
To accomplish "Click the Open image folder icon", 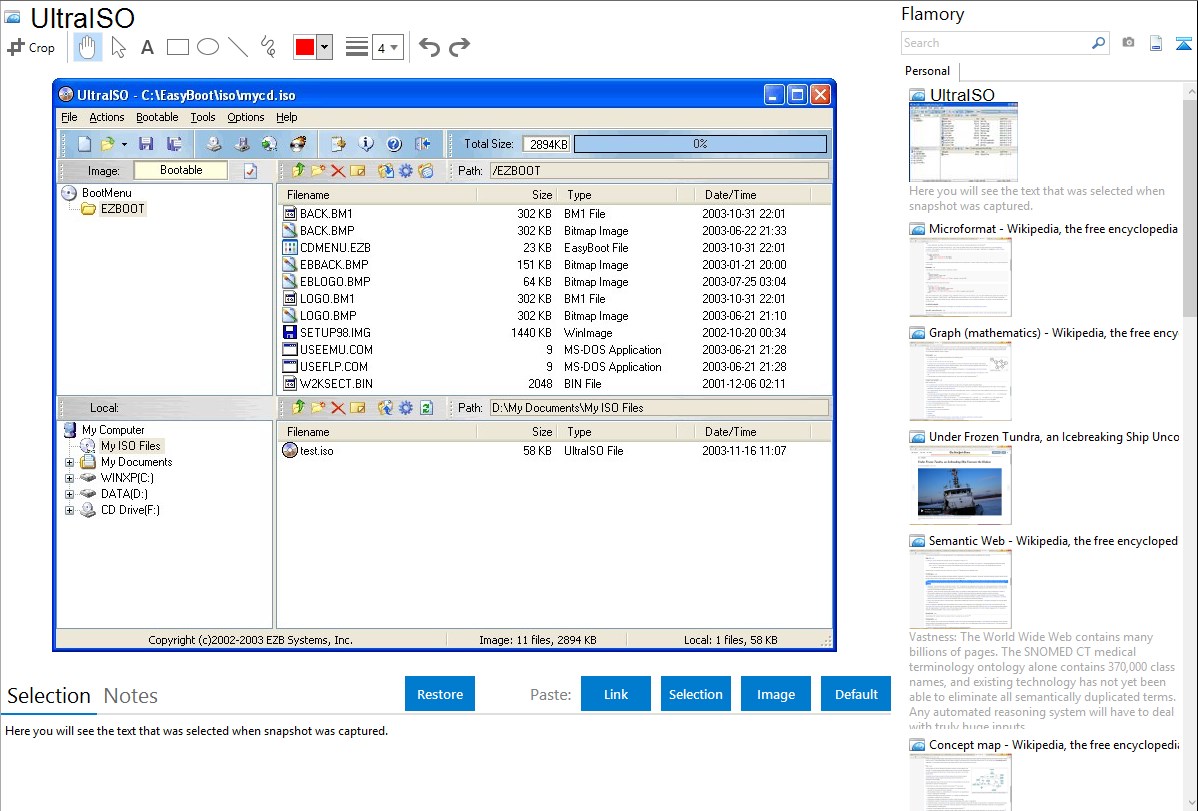I will click(107, 144).
